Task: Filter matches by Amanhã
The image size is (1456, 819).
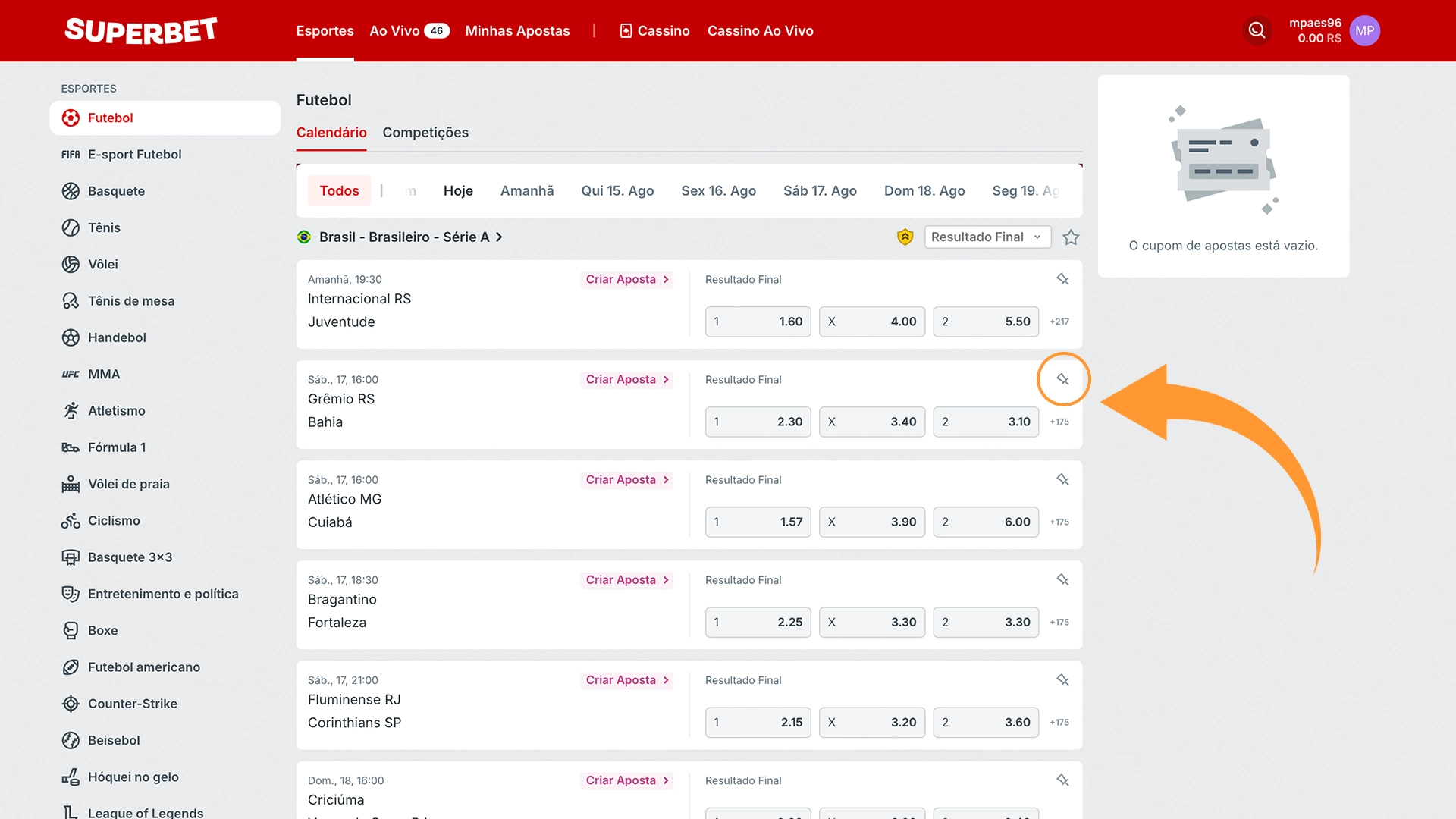Action: pyautogui.click(x=527, y=191)
